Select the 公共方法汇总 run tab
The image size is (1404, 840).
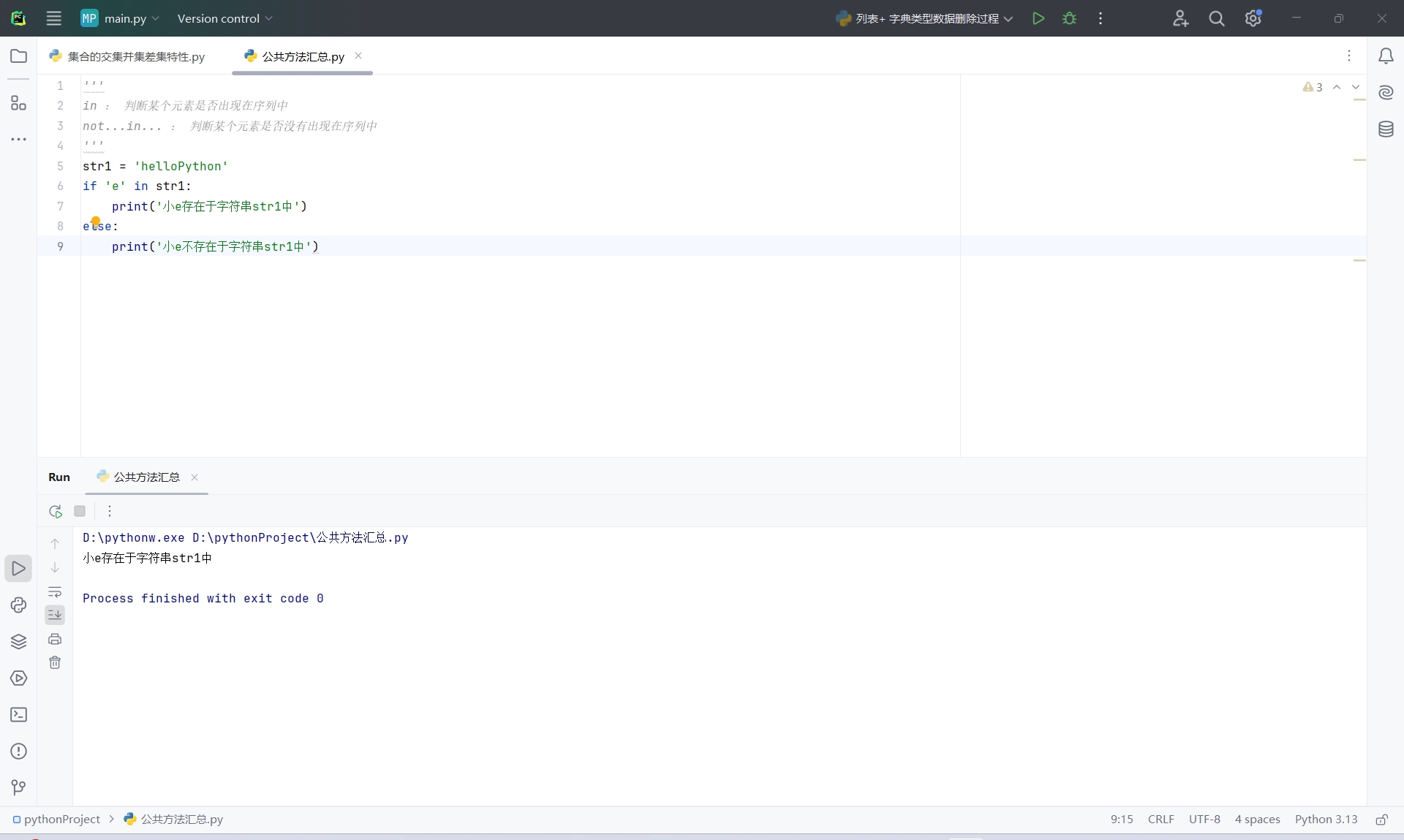tap(146, 477)
